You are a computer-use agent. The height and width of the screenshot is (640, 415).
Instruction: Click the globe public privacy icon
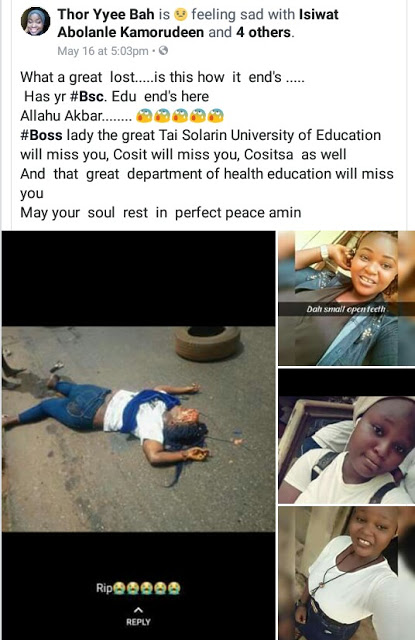pyautogui.click(x=163, y=51)
